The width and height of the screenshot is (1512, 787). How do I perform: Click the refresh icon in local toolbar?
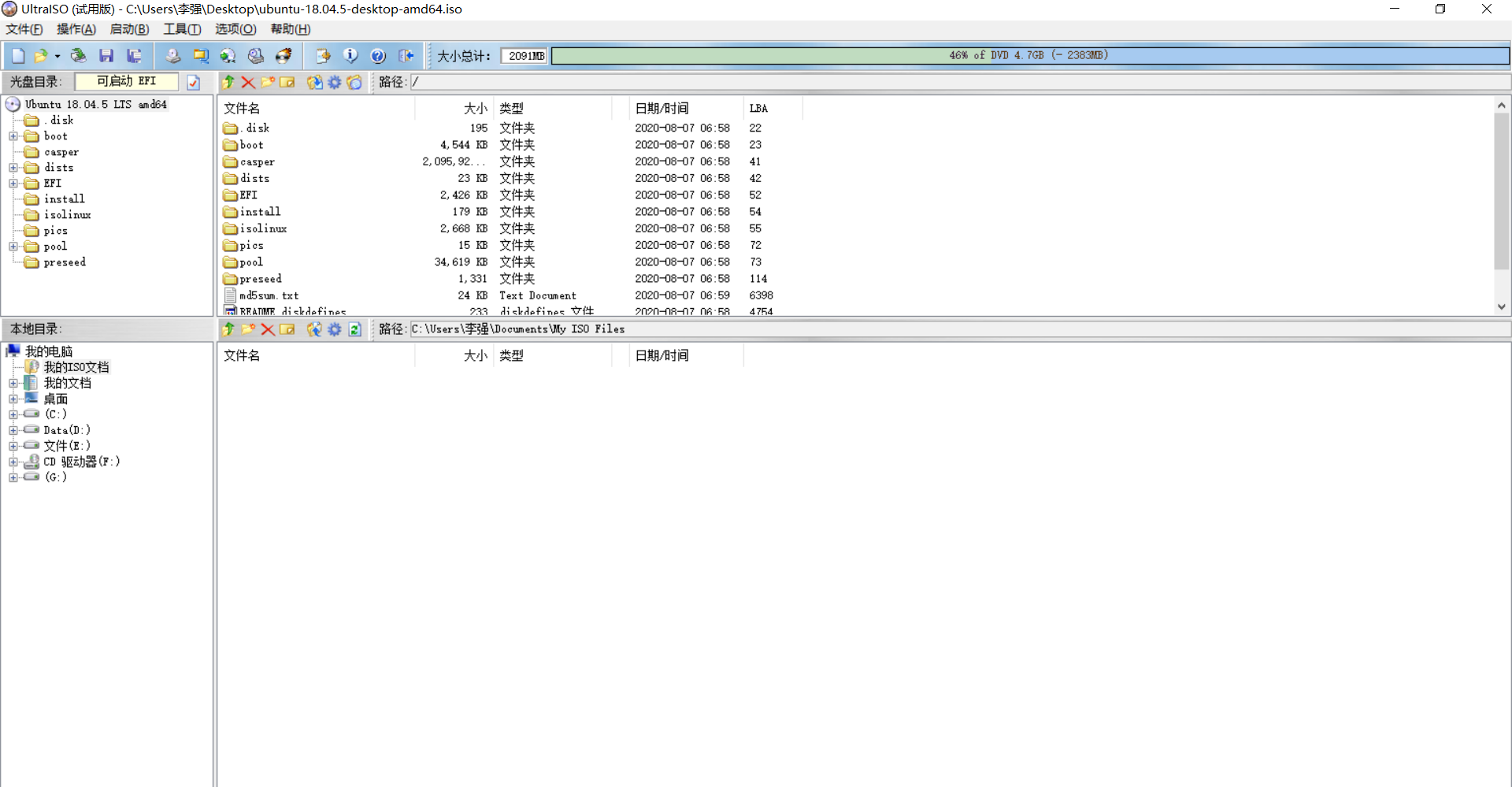click(x=355, y=329)
